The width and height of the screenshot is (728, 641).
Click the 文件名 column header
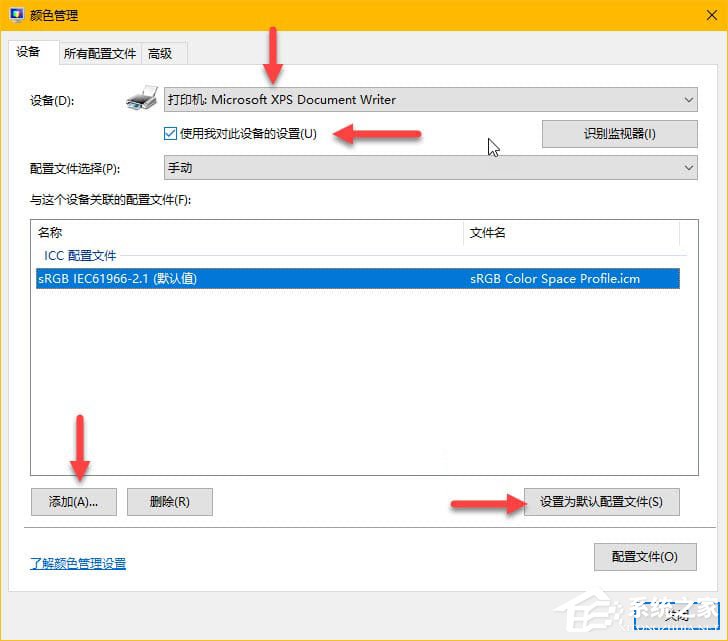coord(572,233)
